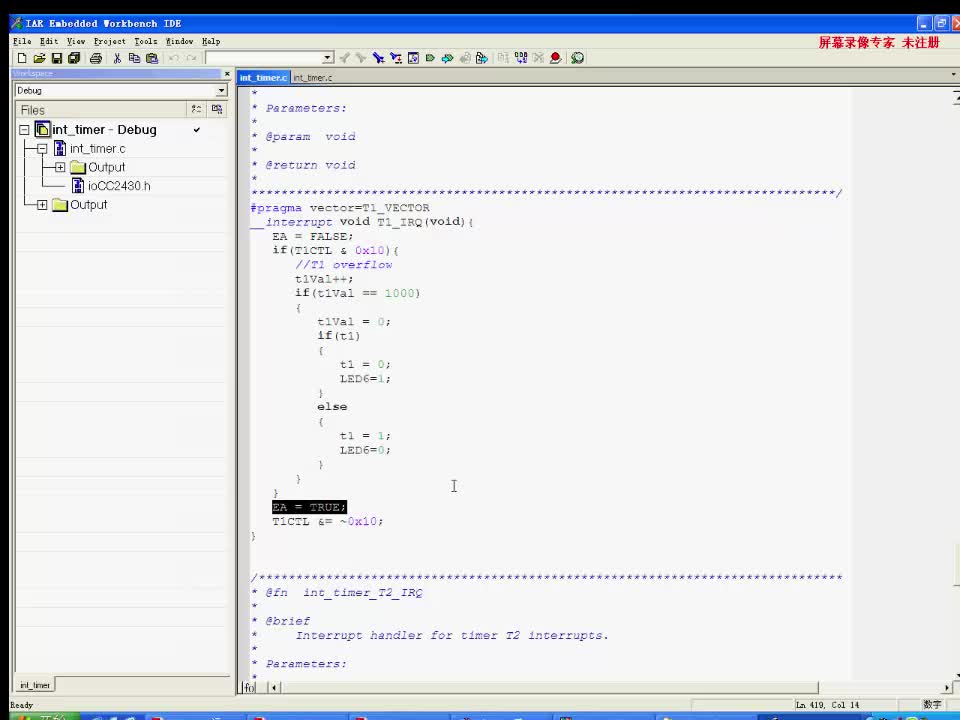Click the greyed Undo arrow icon
Screen dimensions: 960x720
(x=174, y=58)
